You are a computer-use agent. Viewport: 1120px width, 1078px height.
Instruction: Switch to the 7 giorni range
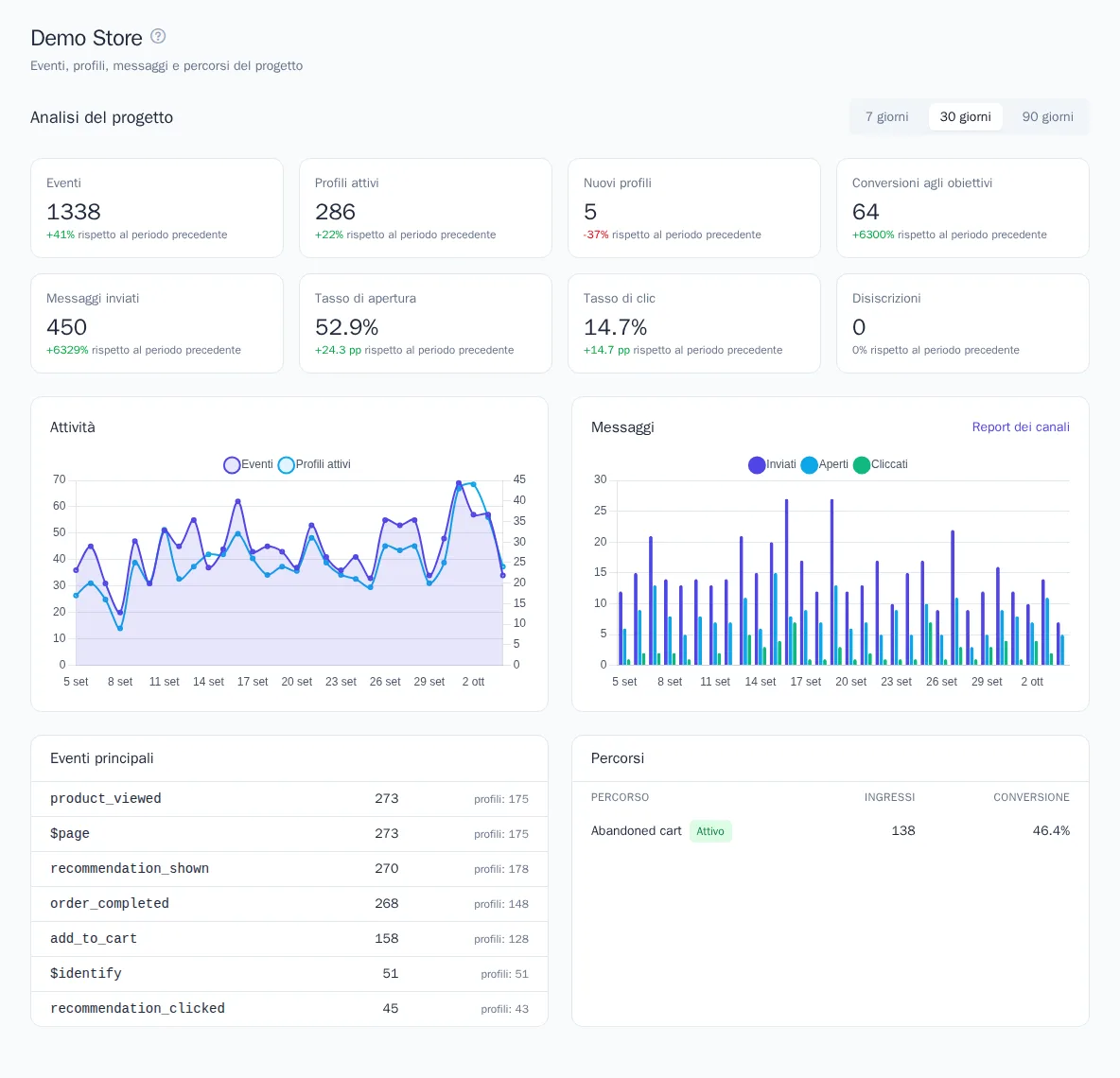[x=886, y=117]
